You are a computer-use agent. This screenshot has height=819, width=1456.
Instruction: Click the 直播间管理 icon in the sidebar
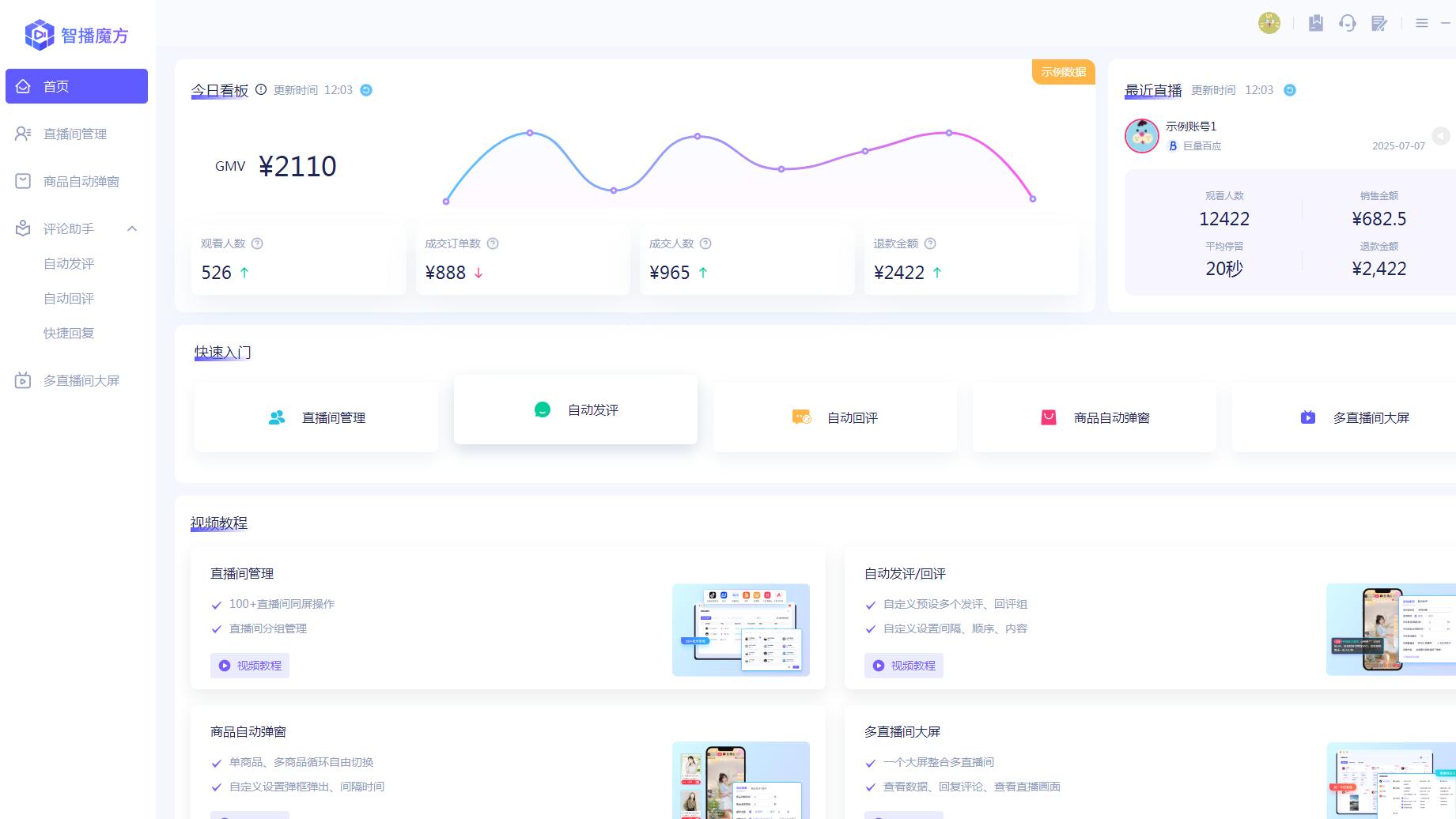pyautogui.click(x=23, y=134)
